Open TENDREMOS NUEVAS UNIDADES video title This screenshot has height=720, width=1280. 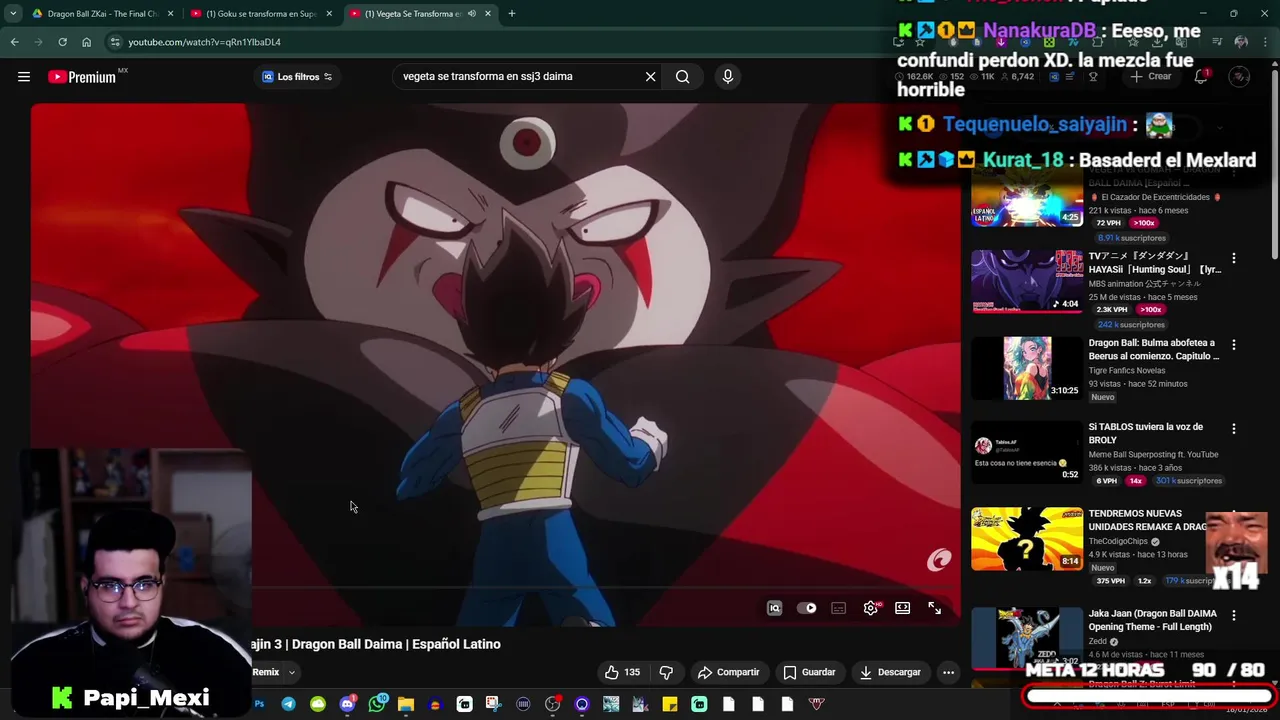tap(1148, 520)
